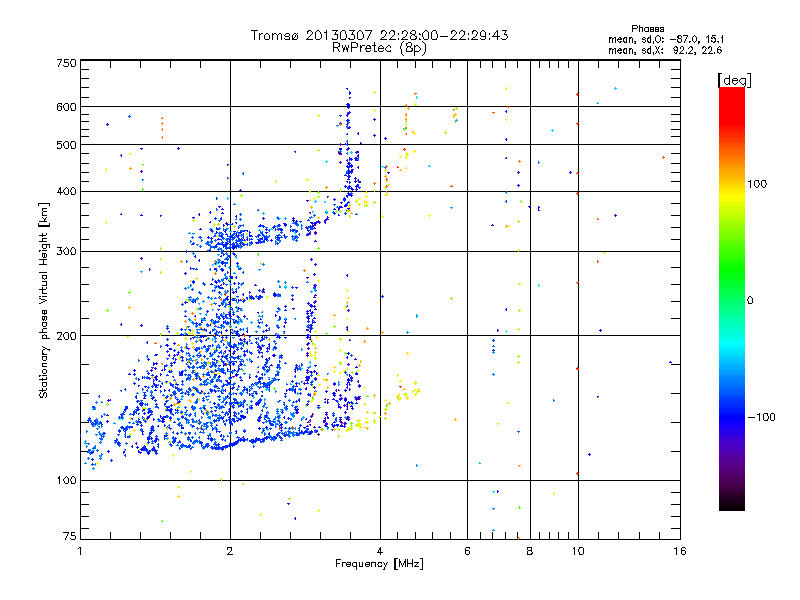Viewport: 800px width, 600px height.
Task: Click the 'Phases' header text
Action: (647, 29)
